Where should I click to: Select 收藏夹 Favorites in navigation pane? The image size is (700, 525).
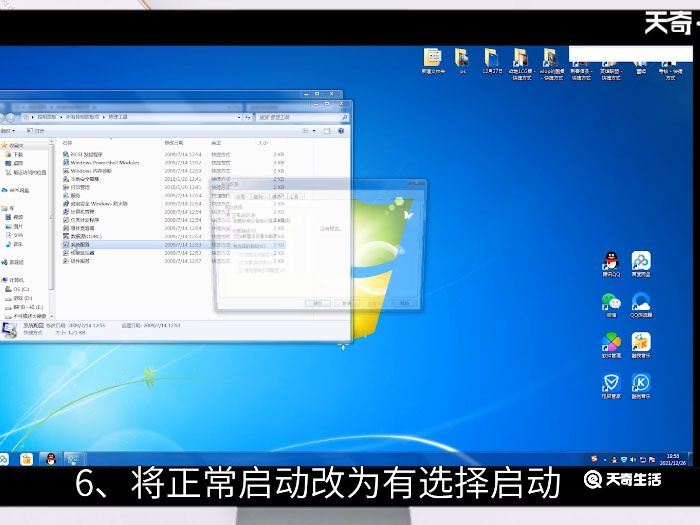pos(13,146)
